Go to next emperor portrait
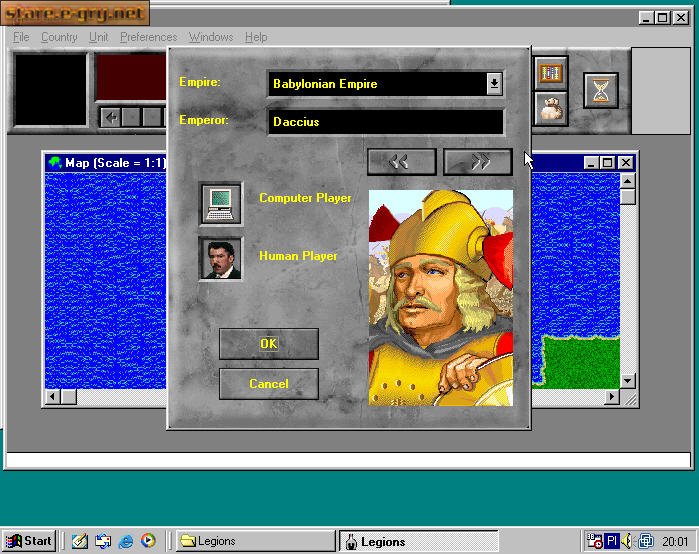Image resolution: width=699 pixels, height=554 pixels. pyautogui.click(x=478, y=161)
